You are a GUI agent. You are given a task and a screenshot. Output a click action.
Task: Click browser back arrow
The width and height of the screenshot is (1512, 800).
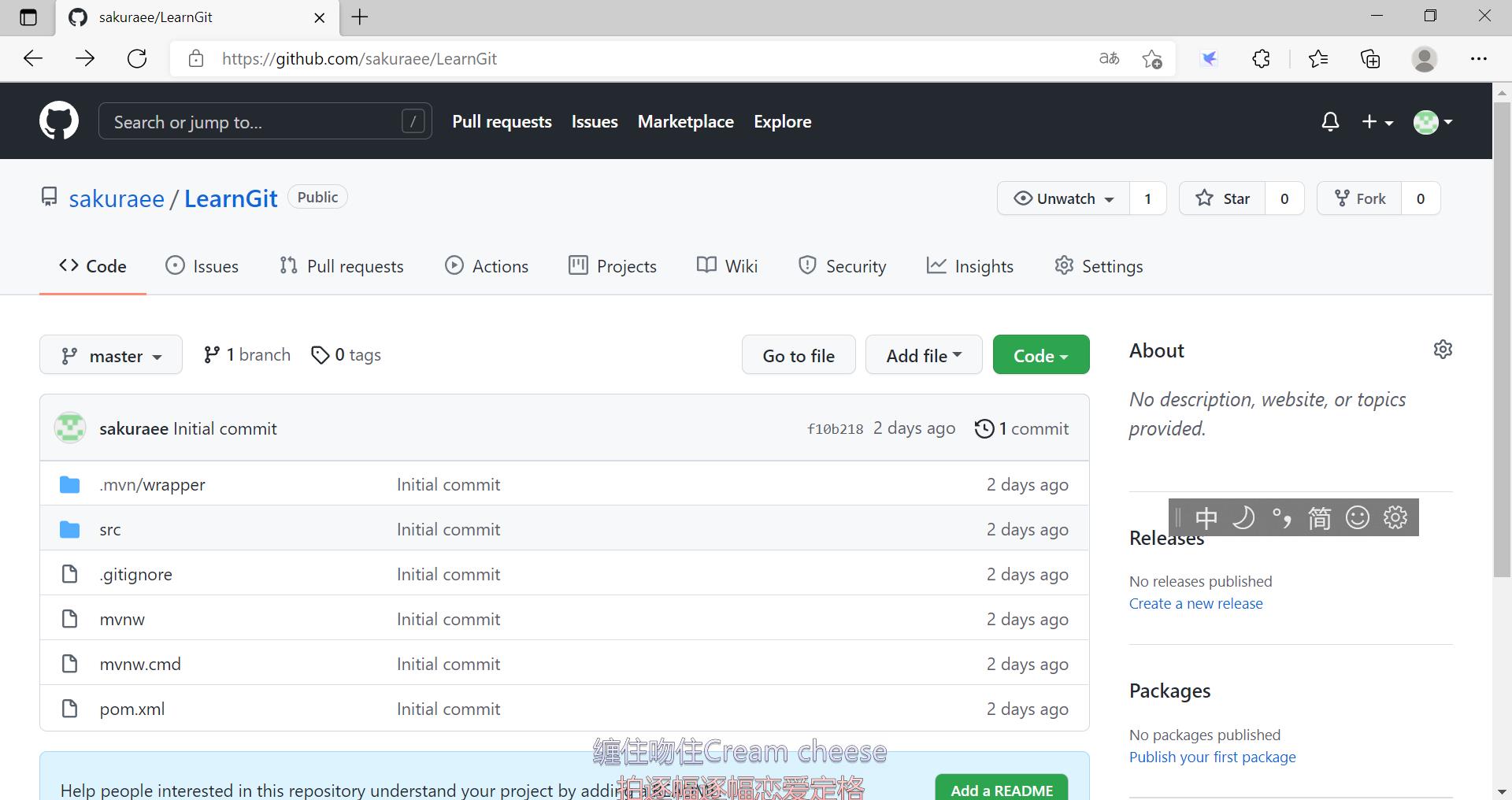(x=33, y=58)
